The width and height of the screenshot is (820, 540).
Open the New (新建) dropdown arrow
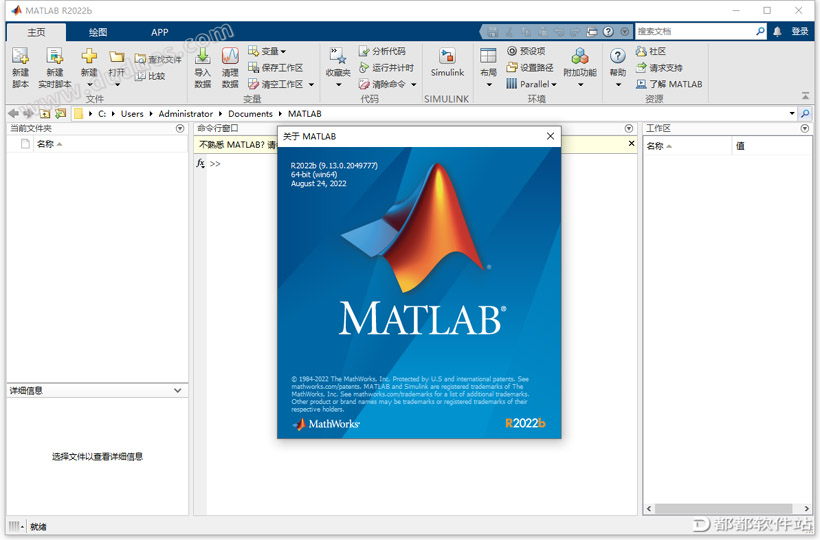click(89, 85)
